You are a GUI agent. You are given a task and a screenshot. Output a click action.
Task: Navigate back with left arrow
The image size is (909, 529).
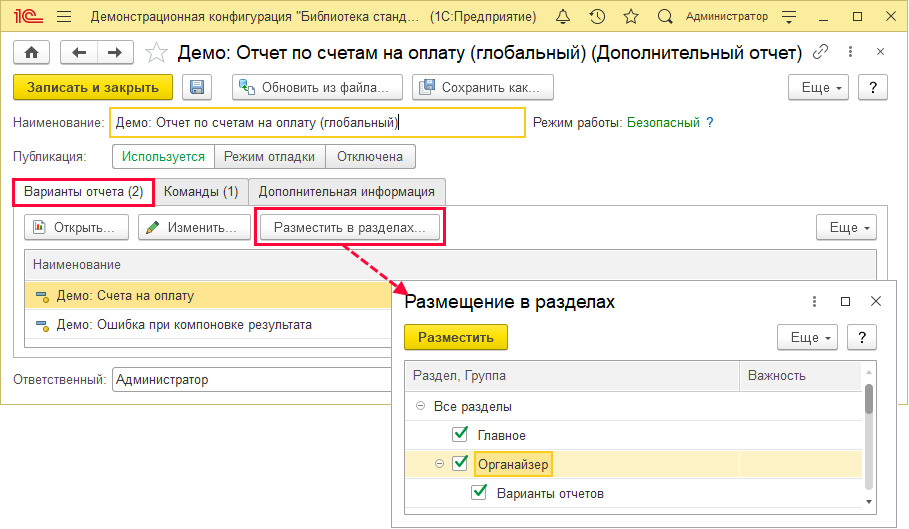pos(79,53)
